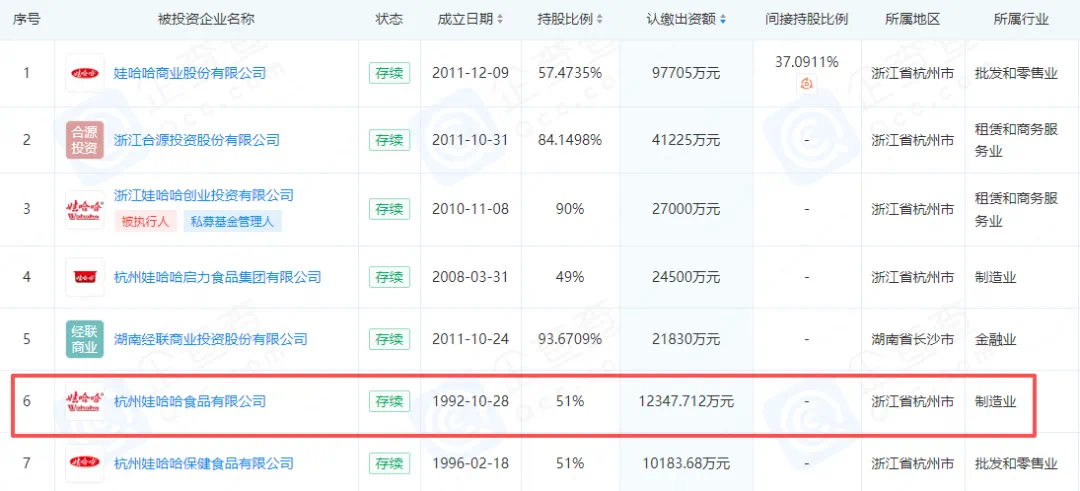Viewport: 1080px width, 491px height.
Task: Sort the table by 成立日期 arrows
Action: point(500,20)
